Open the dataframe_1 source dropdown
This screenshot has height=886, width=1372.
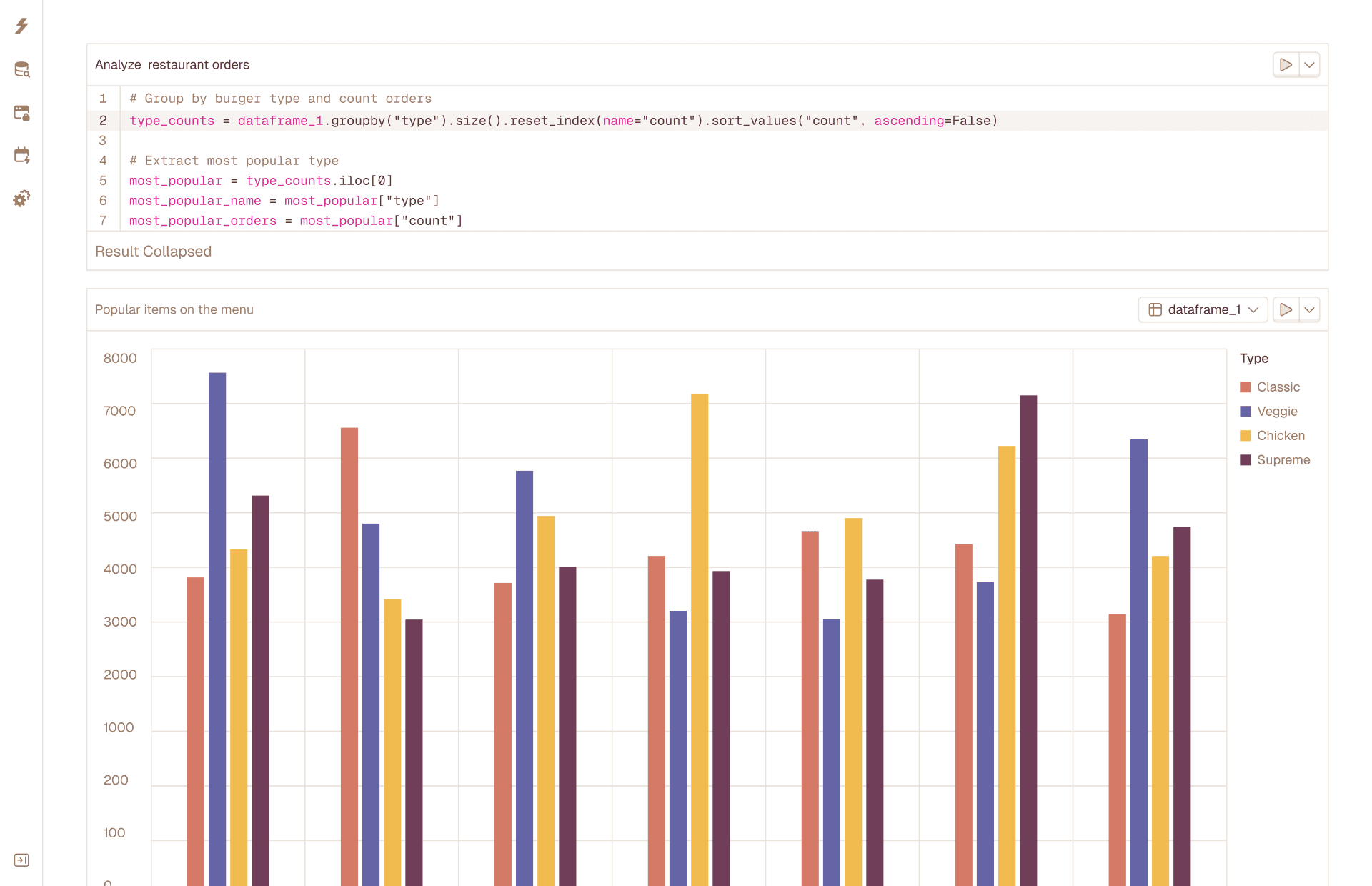pos(1203,309)
